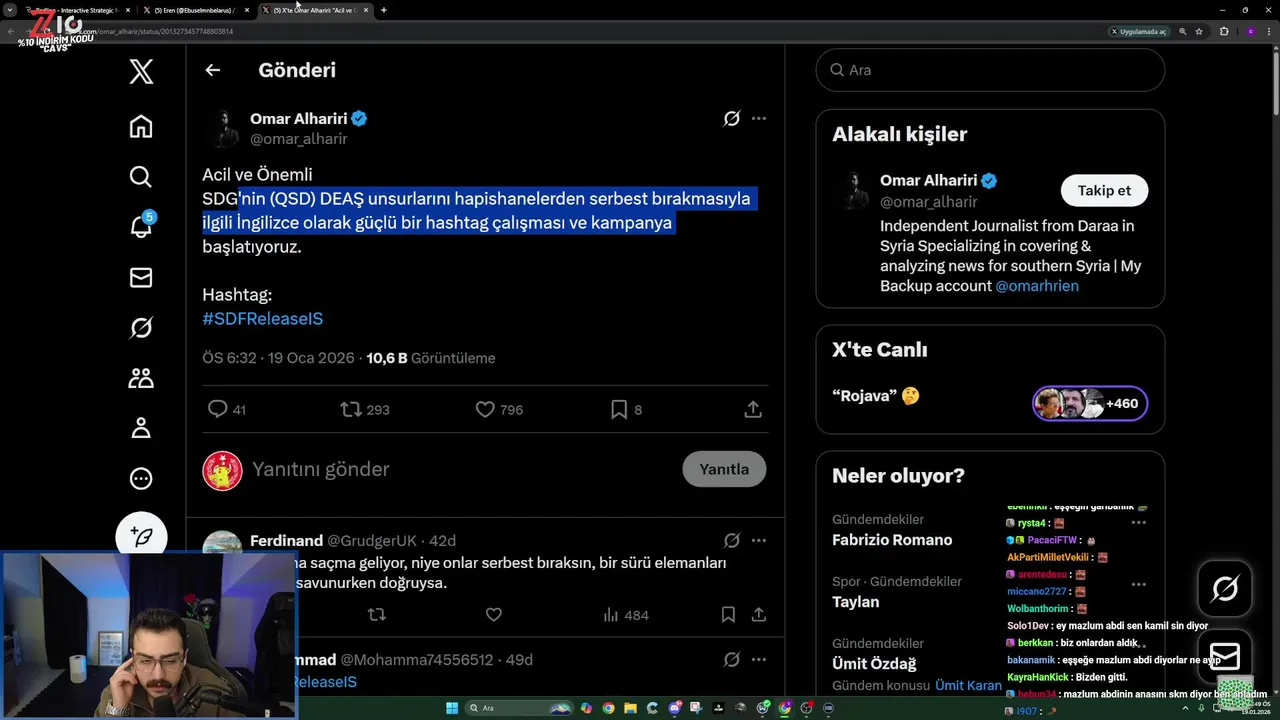Screen dimensions: 1280x720
Task: Click the Yanıtla reply button
Action: [724, 469]
